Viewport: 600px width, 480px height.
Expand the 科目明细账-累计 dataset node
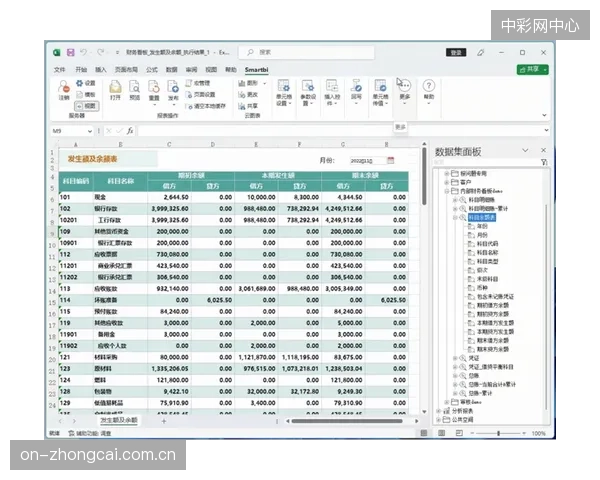pyautogui.click(x=455, y=209)
